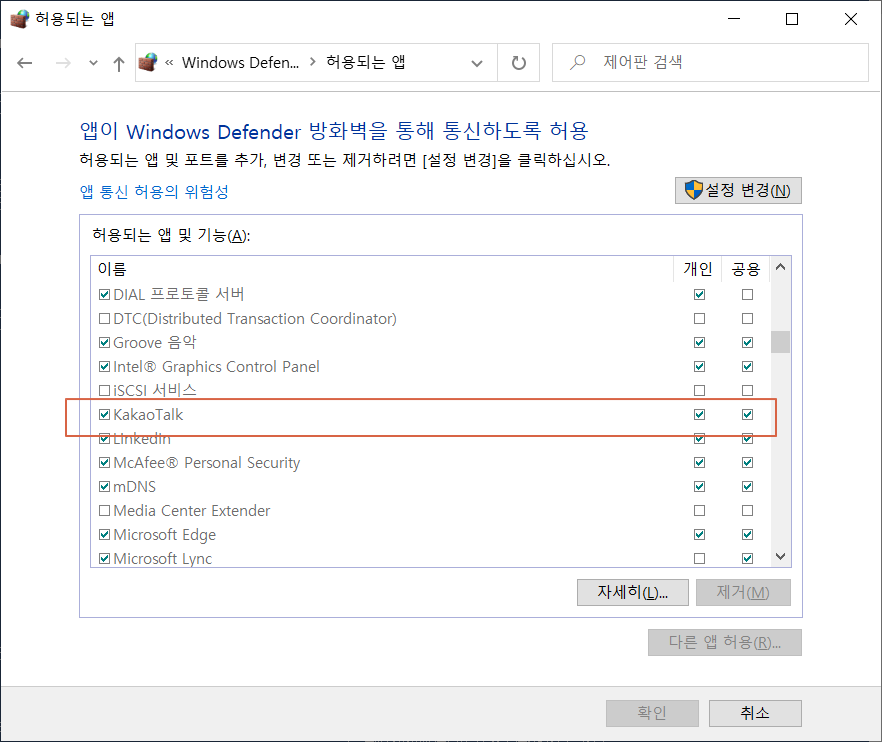Click the forward navigation arrow

point(63,63)
